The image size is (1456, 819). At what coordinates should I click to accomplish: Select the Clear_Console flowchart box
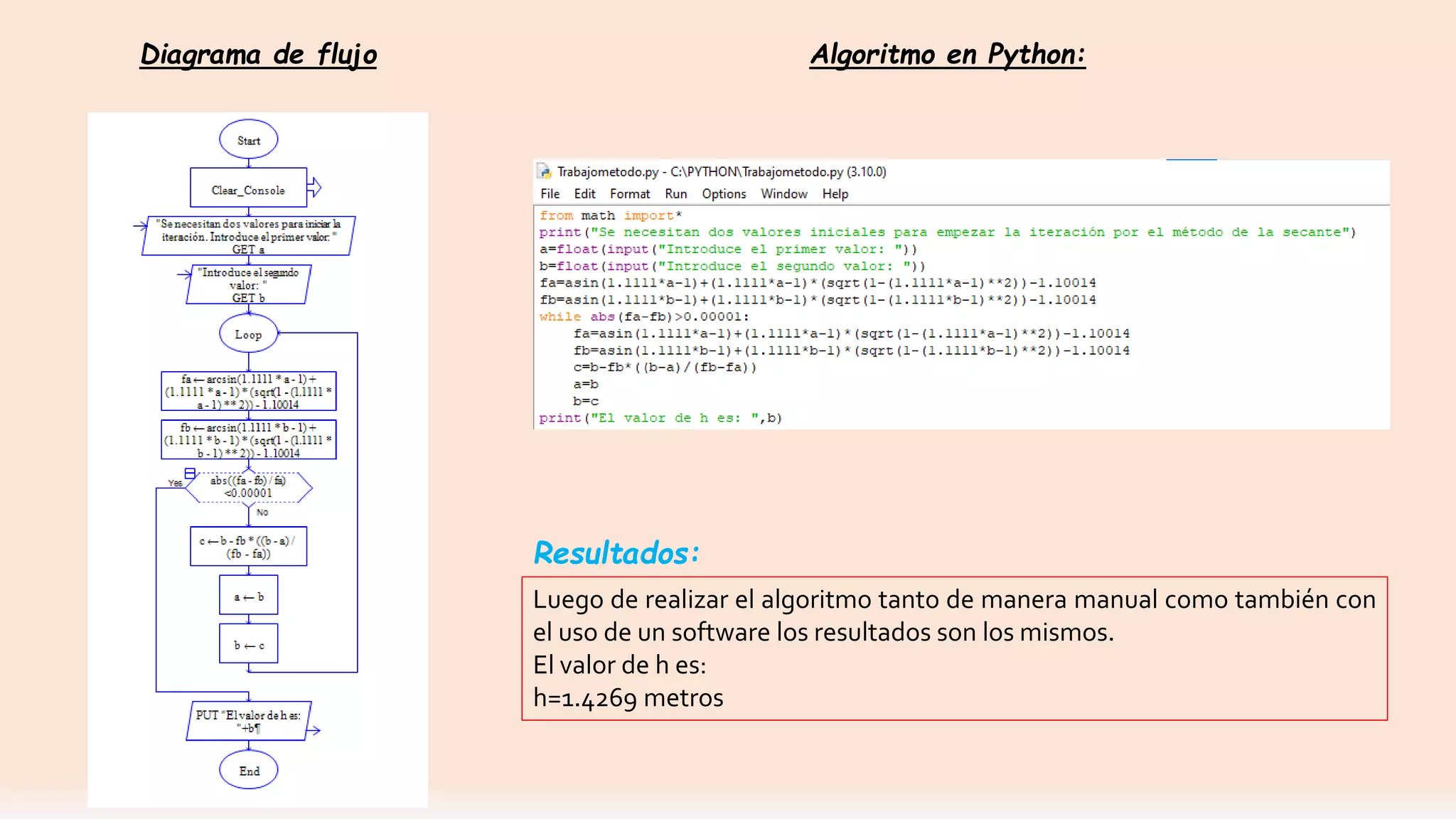click(x=249, y=188)
